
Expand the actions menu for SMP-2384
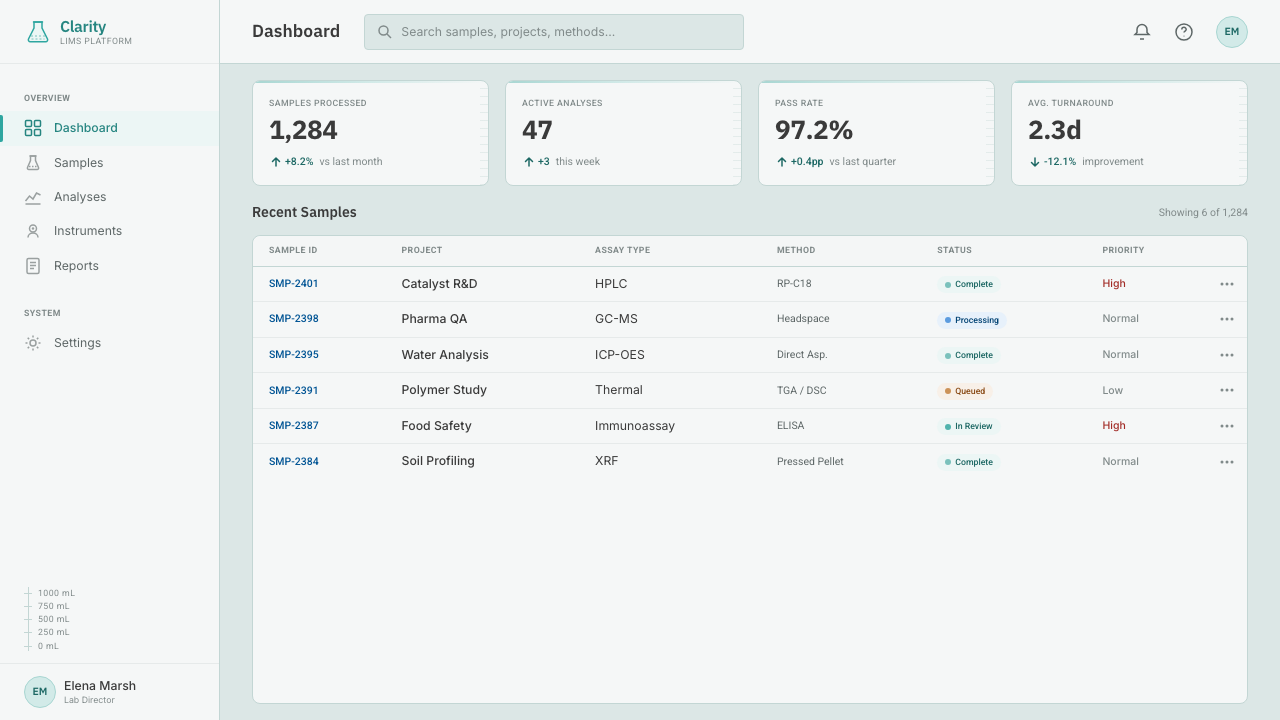(1227, 462)
